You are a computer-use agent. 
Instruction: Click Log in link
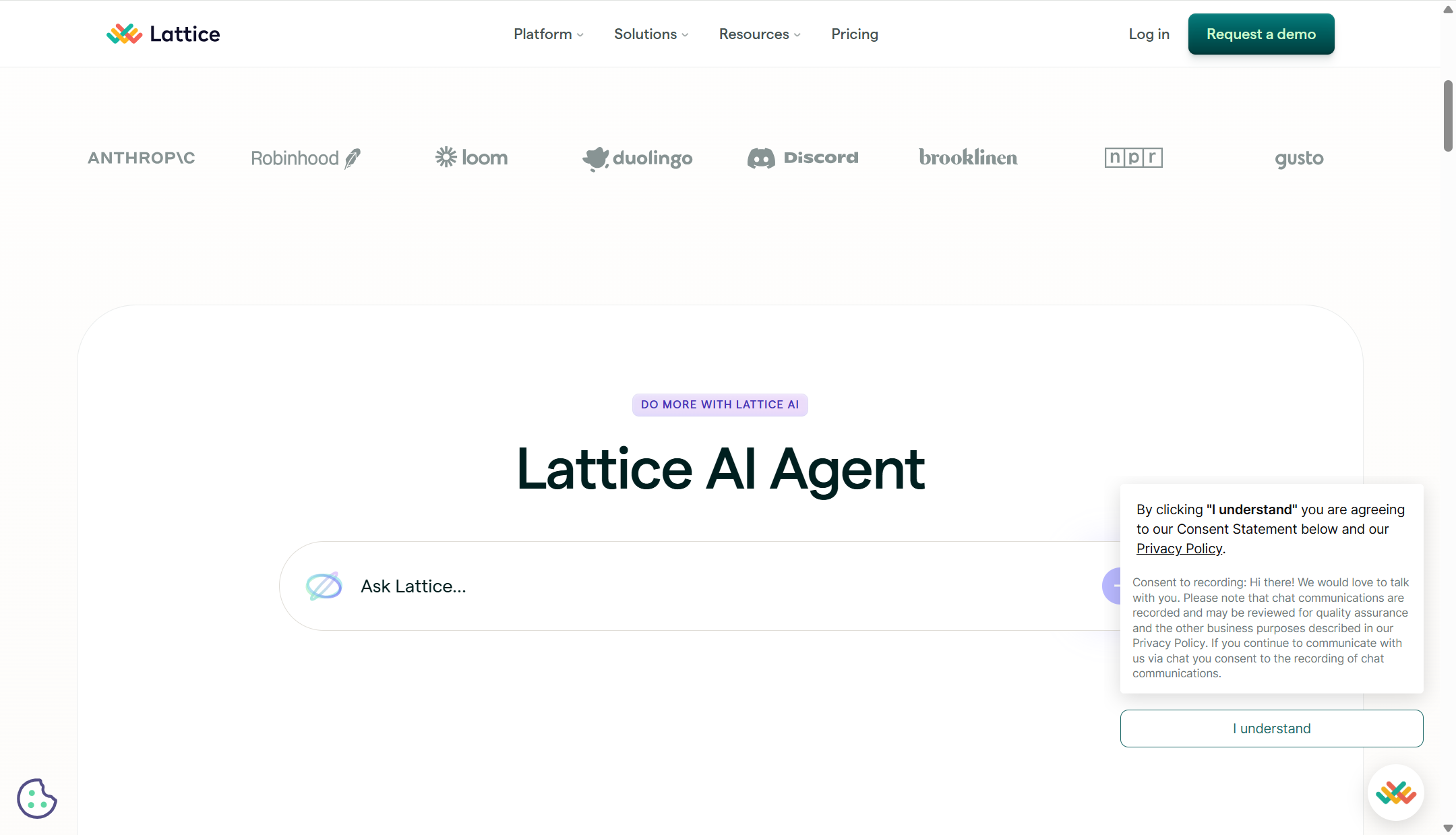1149,34
